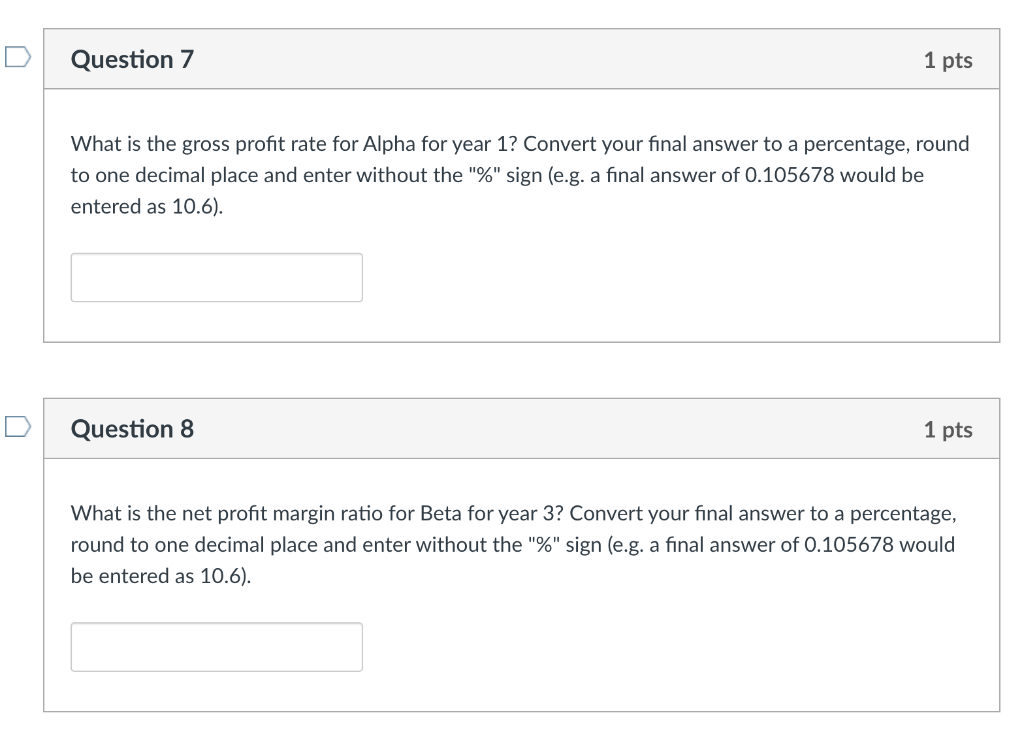Focus the Question 8 answer text field
Image resolution: width=1024 pixels, height=730 pixels.
point(216,647)
